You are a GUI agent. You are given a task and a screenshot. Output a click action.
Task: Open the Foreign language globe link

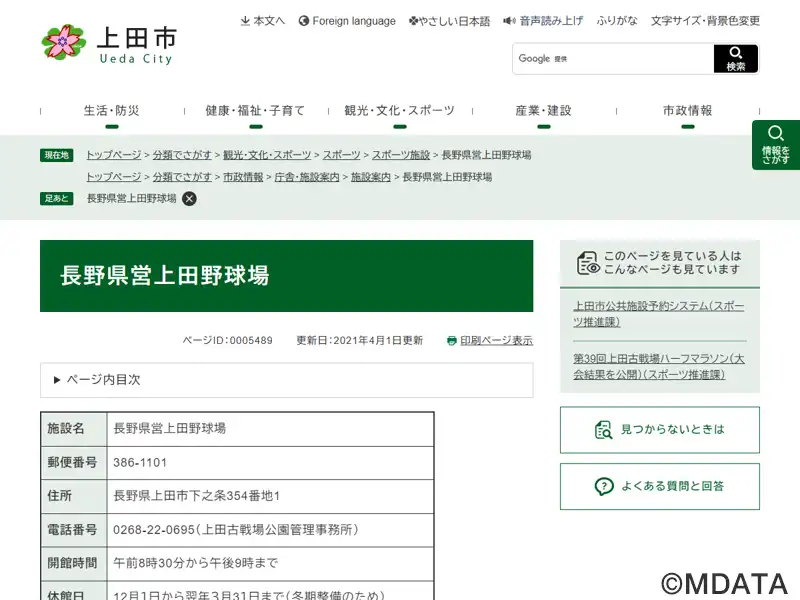[x=347, y=21]
